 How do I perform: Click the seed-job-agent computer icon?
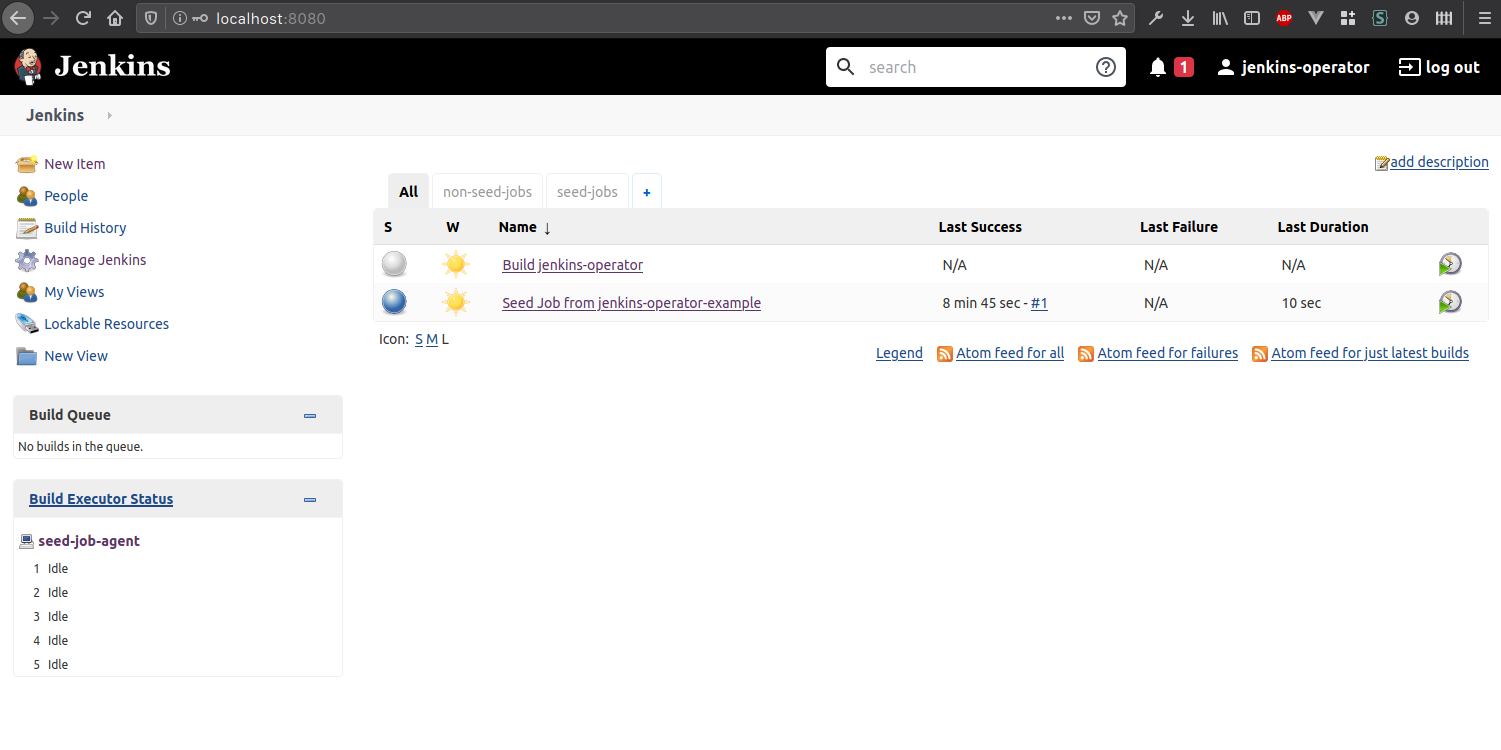(x=25, y=540)
